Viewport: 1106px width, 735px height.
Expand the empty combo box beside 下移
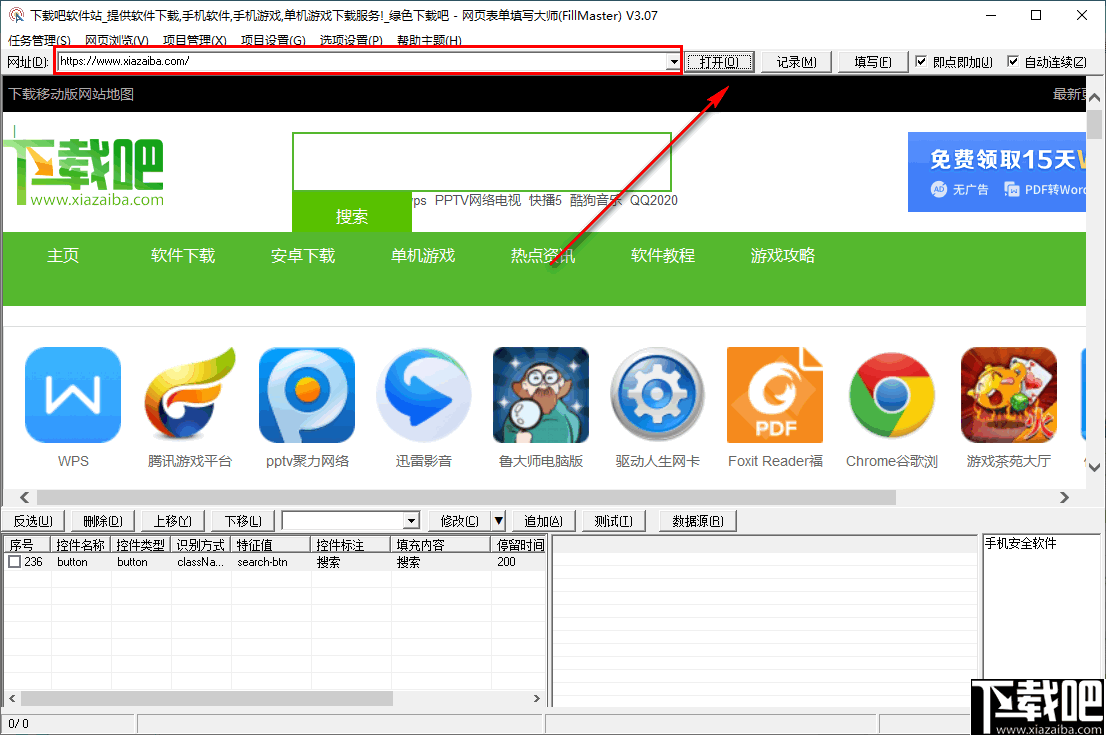(409, 521)
